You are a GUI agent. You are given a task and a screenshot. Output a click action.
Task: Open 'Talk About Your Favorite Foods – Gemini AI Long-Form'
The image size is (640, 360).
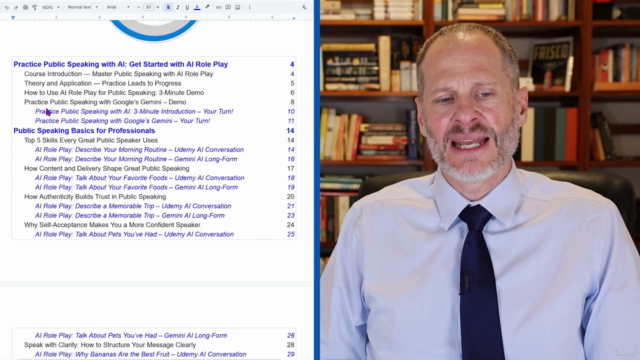[136, 187]
